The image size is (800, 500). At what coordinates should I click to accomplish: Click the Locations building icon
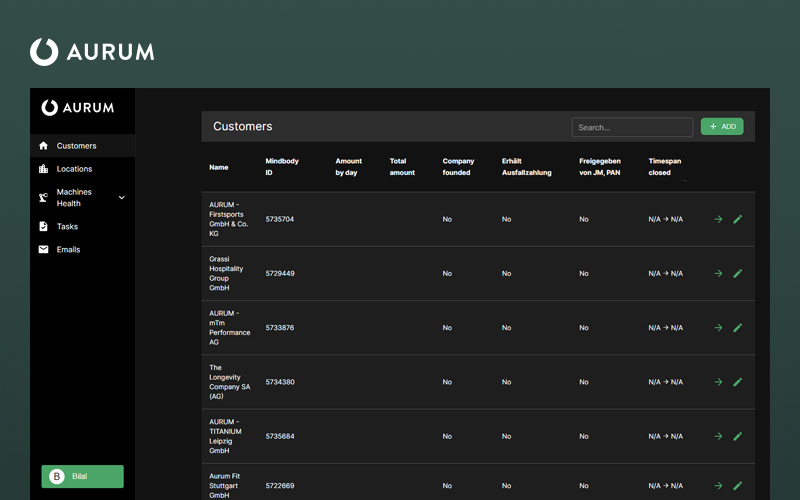[43, 169]
